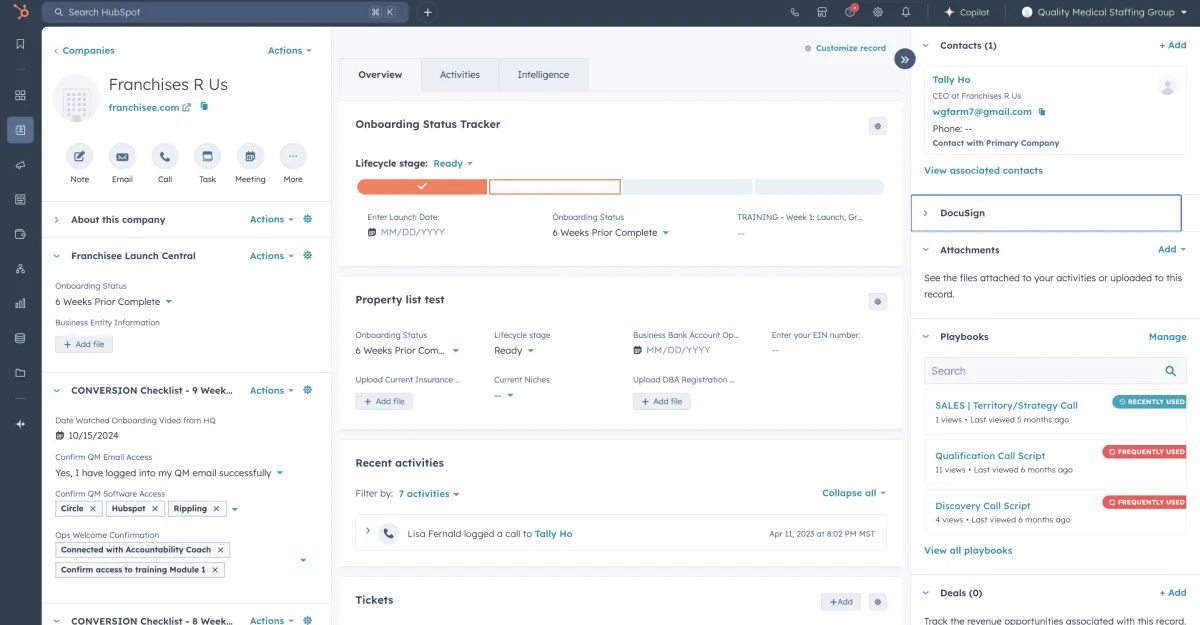Expand the logged call activity row
The image size is (1200, 625).
[x=368, y=531]
